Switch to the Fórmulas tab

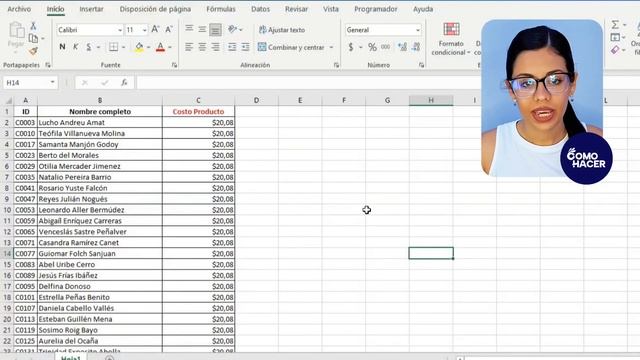point(220,9)
